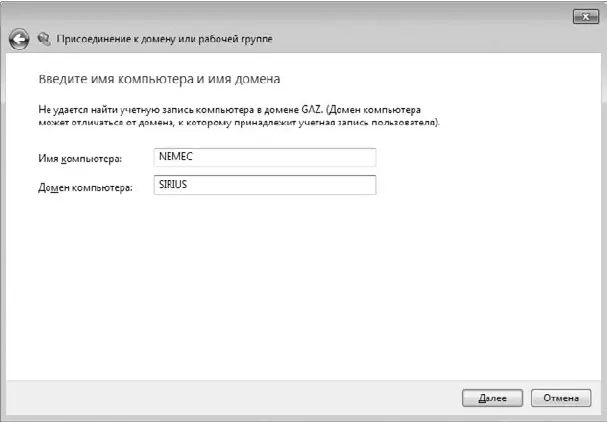Click the heading "Введите имя компьютера и имя домена"
Screen dimensions: 607x423
(x=158, y=77)
